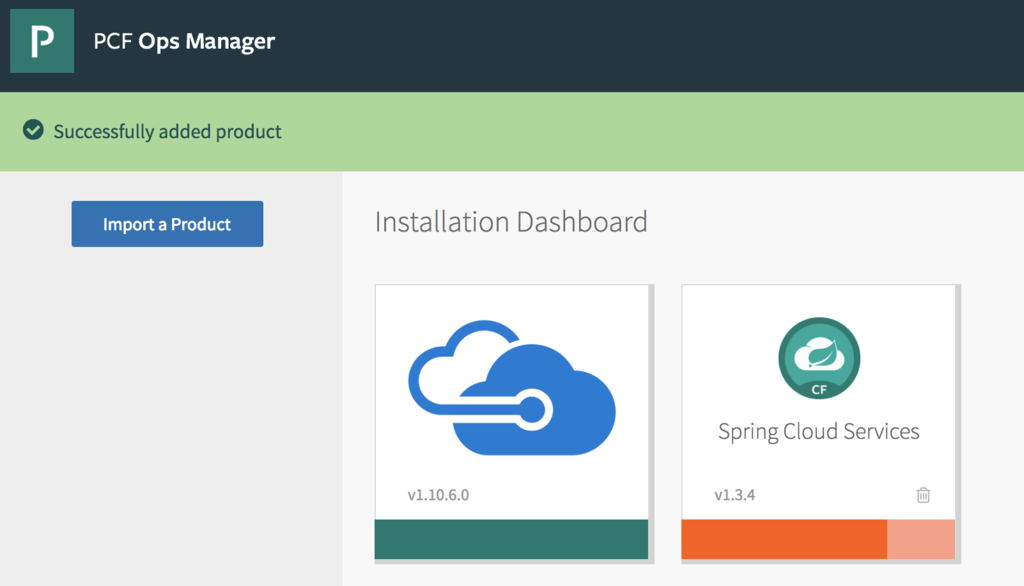This screenshot has height=586, width=1024.
Task: Click version v1.3.4 on Spring tile
Action: coord(734,494)
